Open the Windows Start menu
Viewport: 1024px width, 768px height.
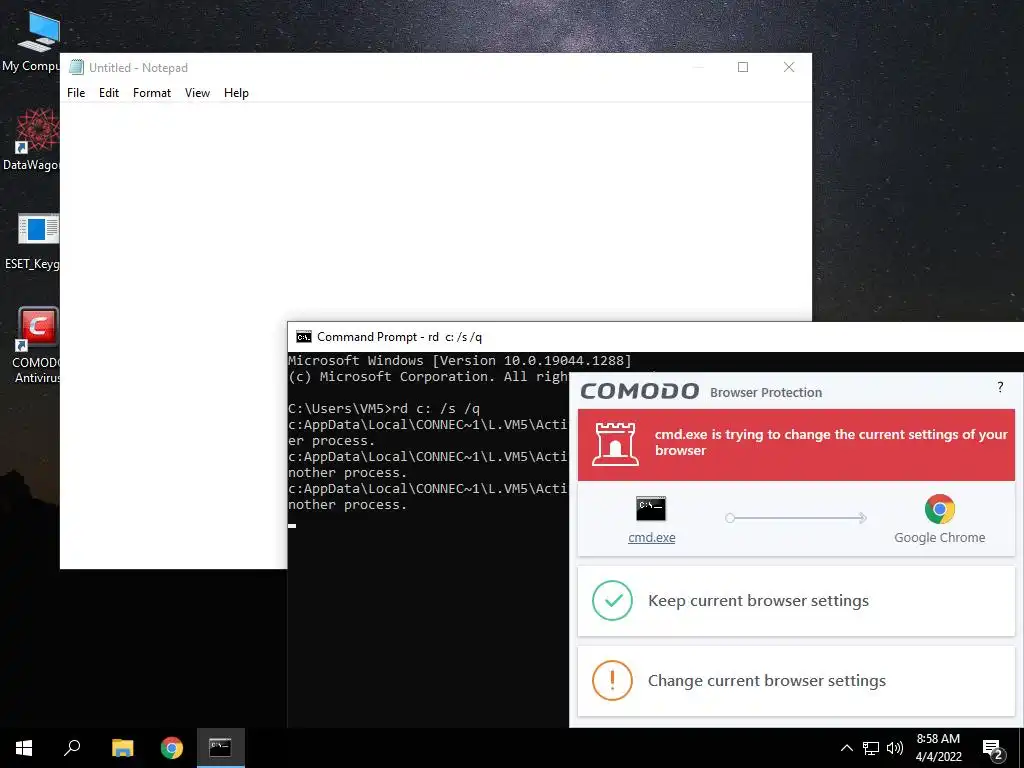pyautogui.click(x=24, y=748)
